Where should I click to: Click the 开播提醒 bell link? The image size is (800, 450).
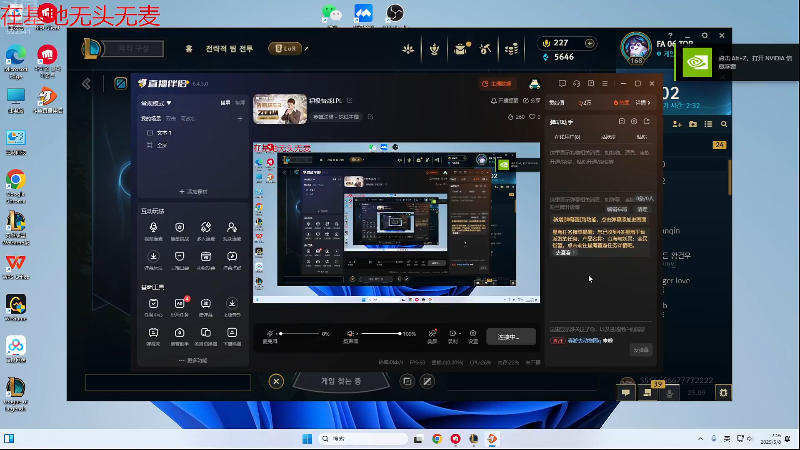point(504,101)
